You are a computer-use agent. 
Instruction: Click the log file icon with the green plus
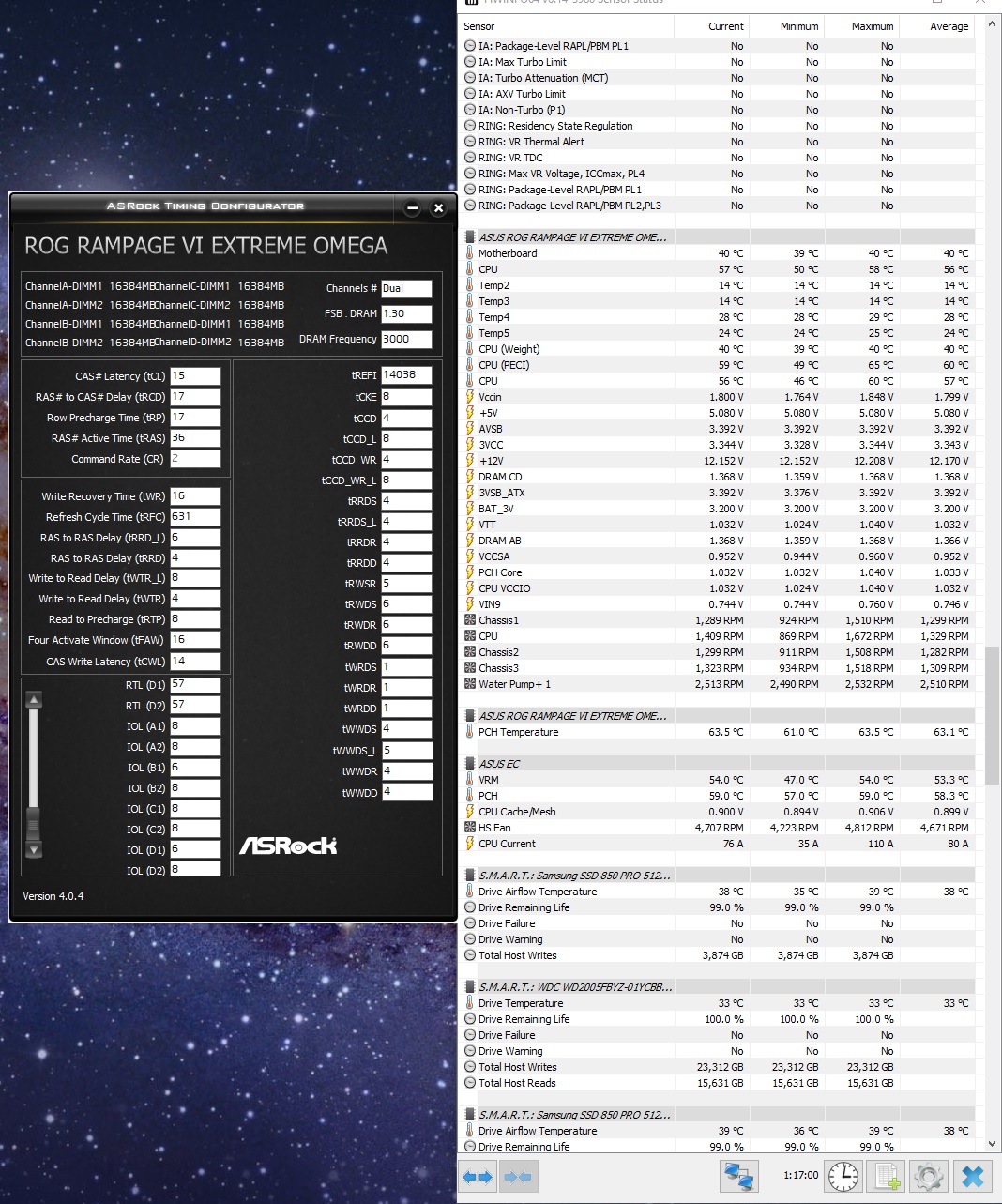click(x=886, y=1176)
